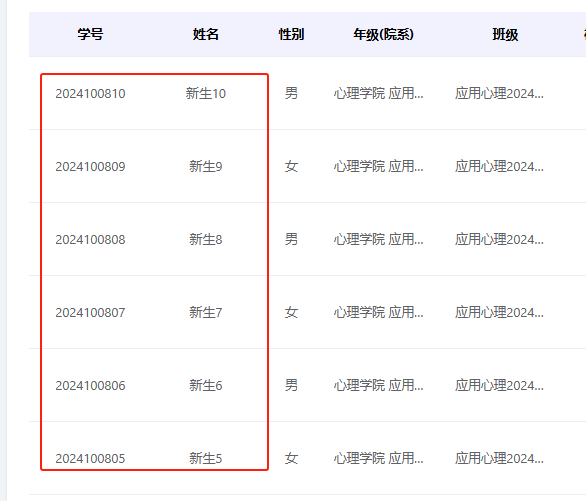Viewport: 586px width, 501px height.
Task: Click gender cell in 新生8 row
Action: [x=291, y=239]
